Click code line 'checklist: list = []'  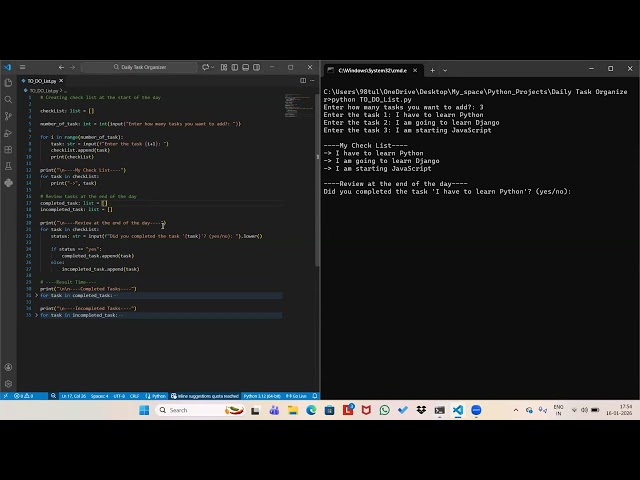coord(67,111)
